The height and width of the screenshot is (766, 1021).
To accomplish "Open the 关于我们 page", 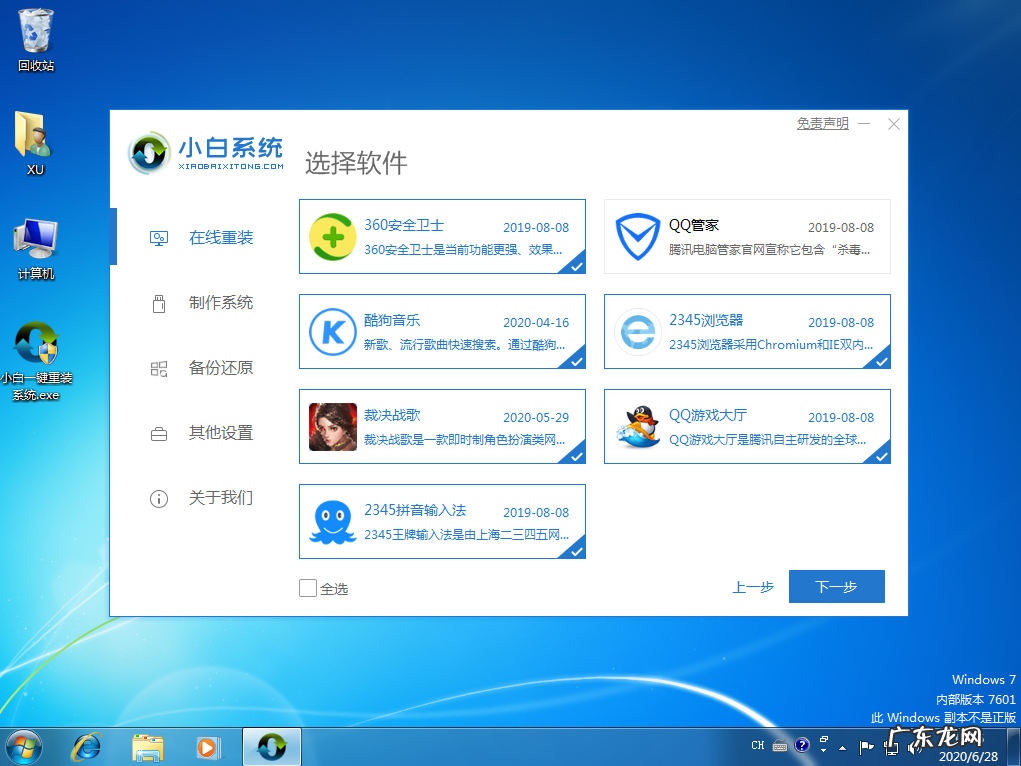I will point(222,498).
